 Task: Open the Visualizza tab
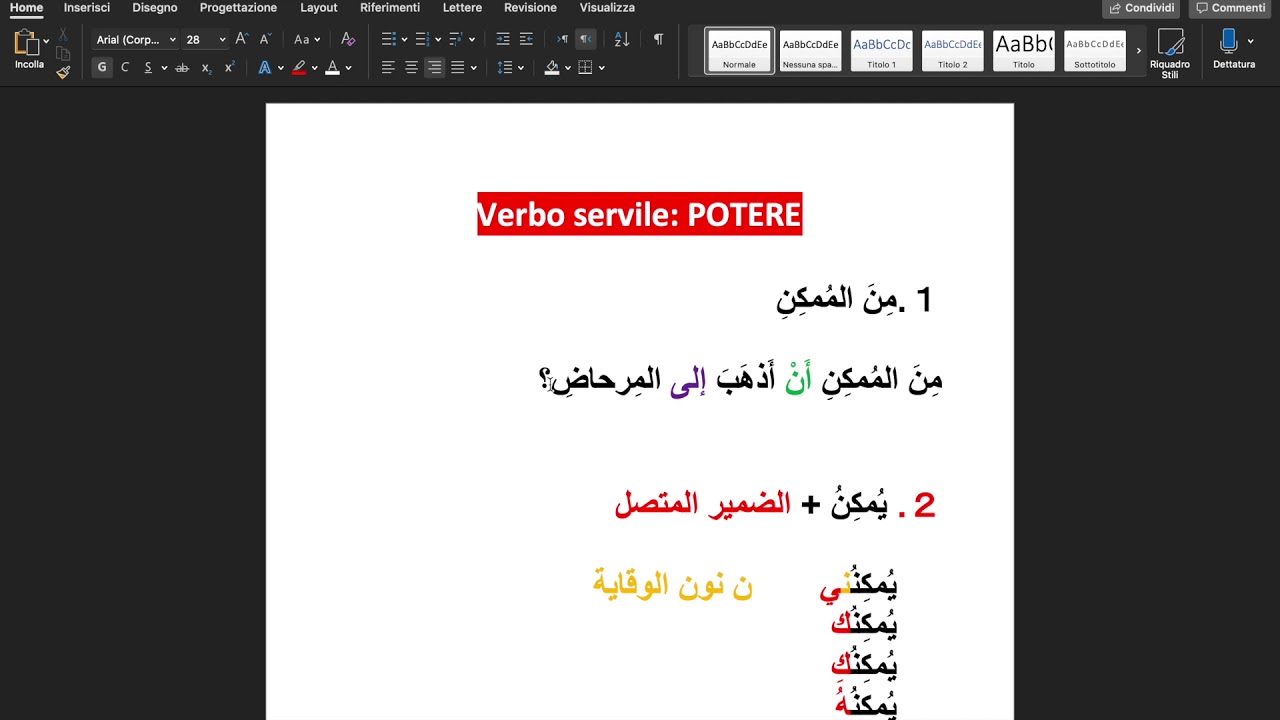(607, 8)
